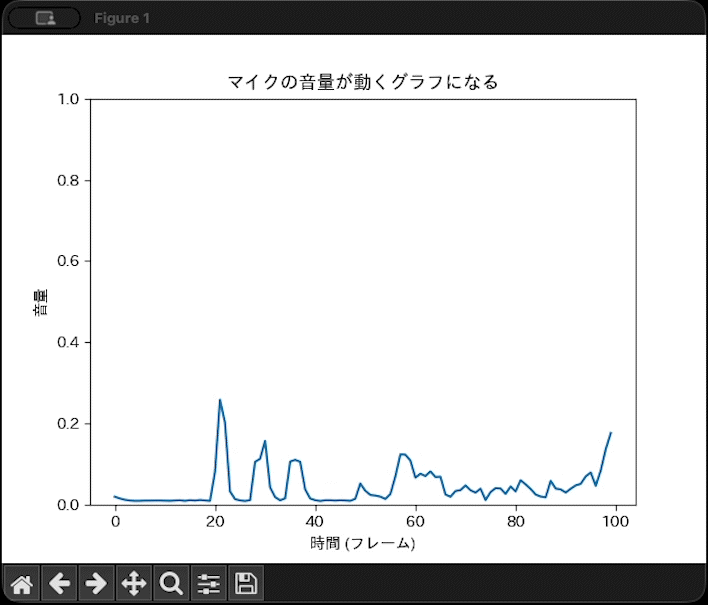The width and height of the screenshot is (708, 605).
Task: Reset the plot view with Home icon
Action: [x=22, y=583]
